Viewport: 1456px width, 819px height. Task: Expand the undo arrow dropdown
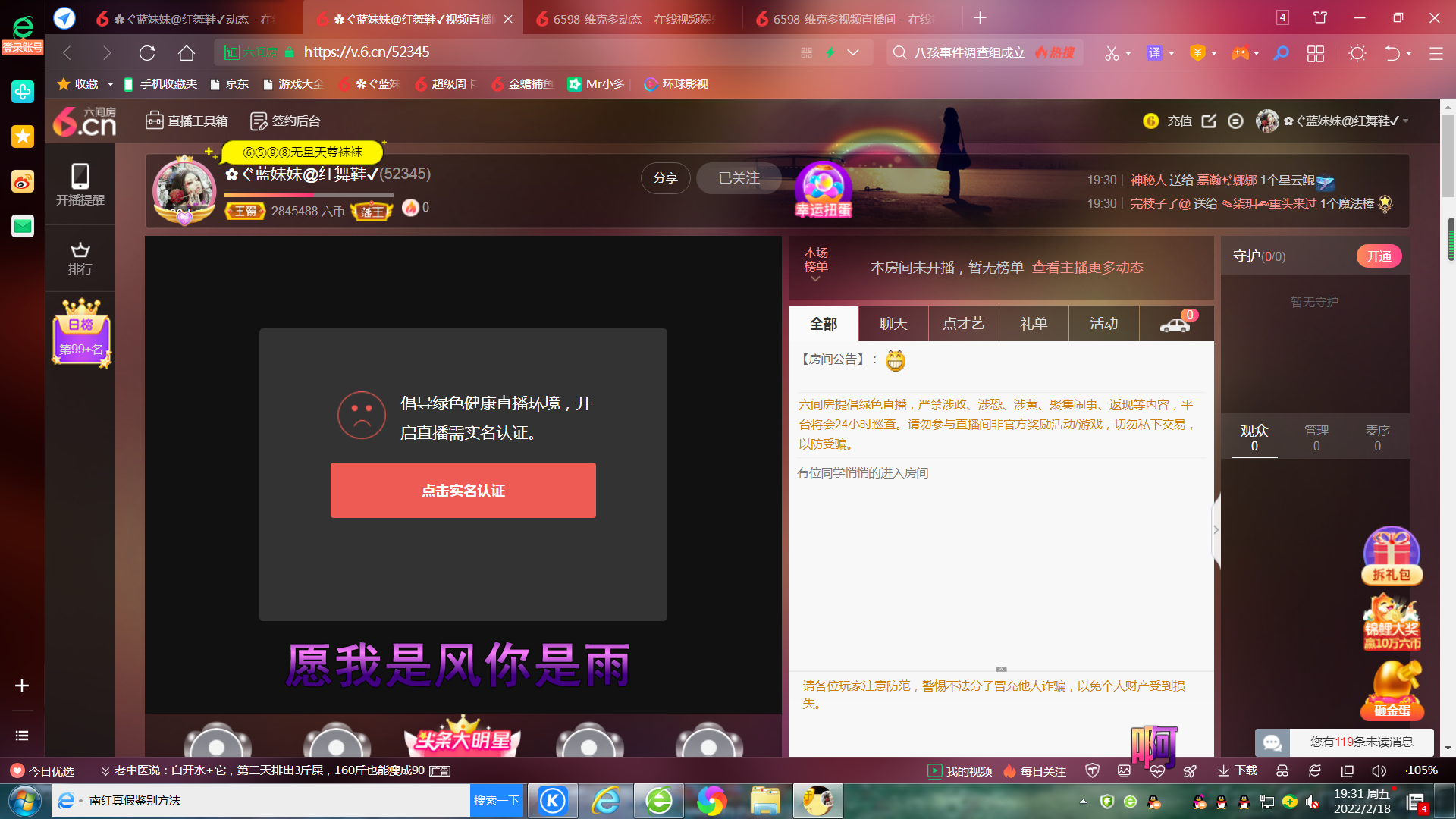pos(1409,53)
